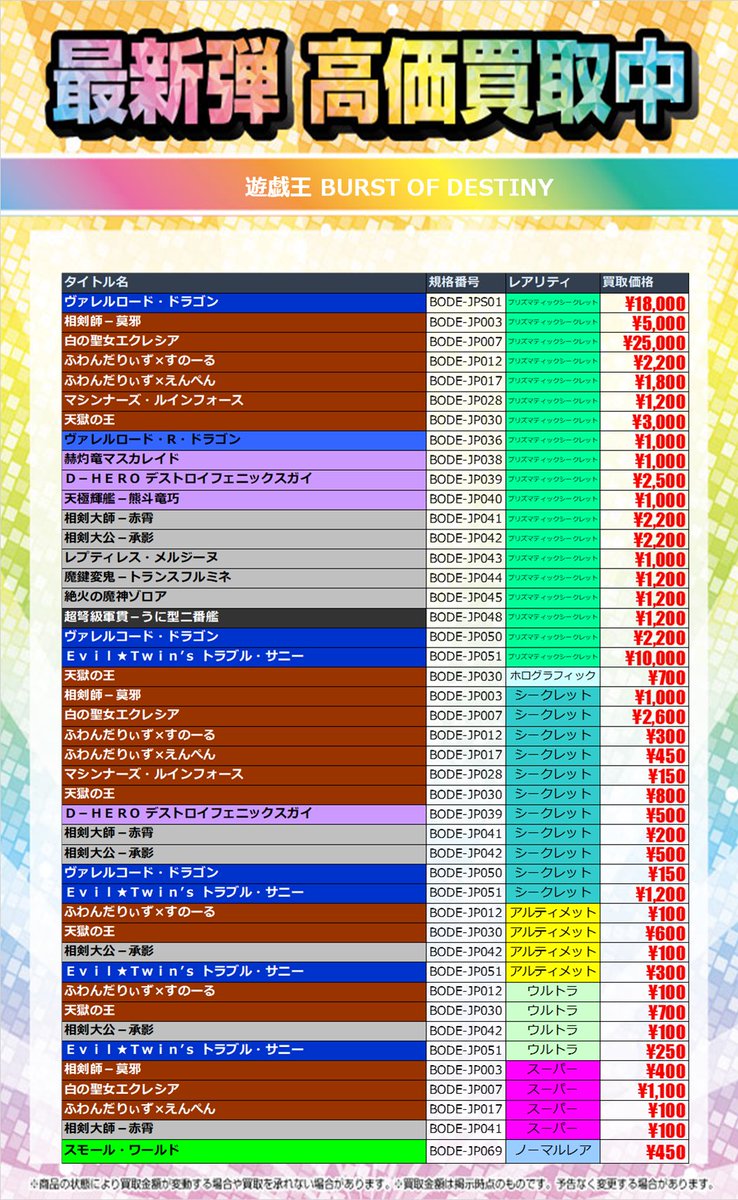This screenshot has height=1200, width=738.
Task: Click the BODE-JPS01 code cell
Action: (x=465, y=302)
